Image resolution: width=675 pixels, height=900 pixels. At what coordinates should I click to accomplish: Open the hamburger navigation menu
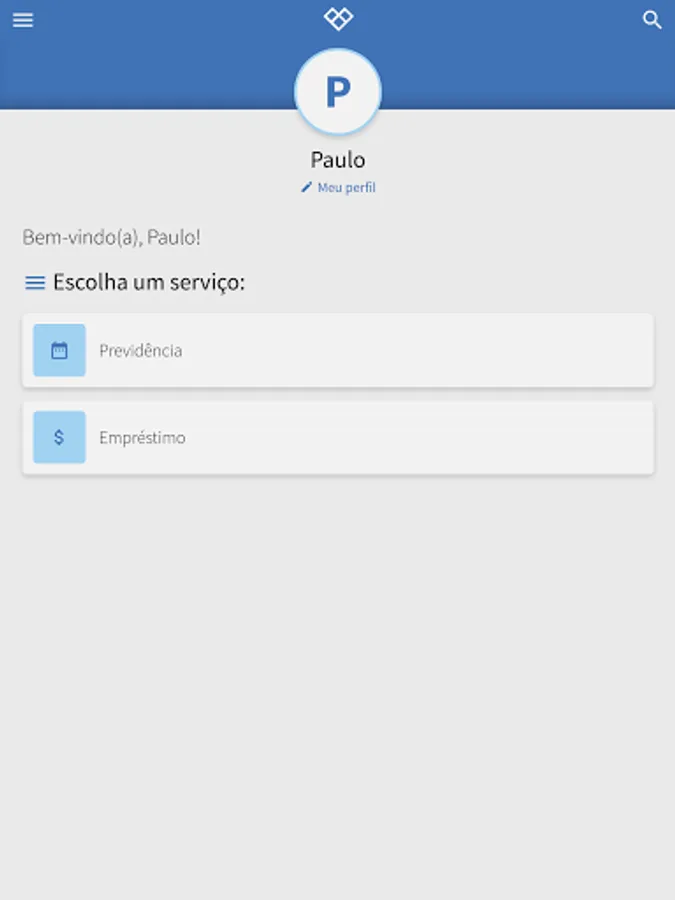(23, 20)
